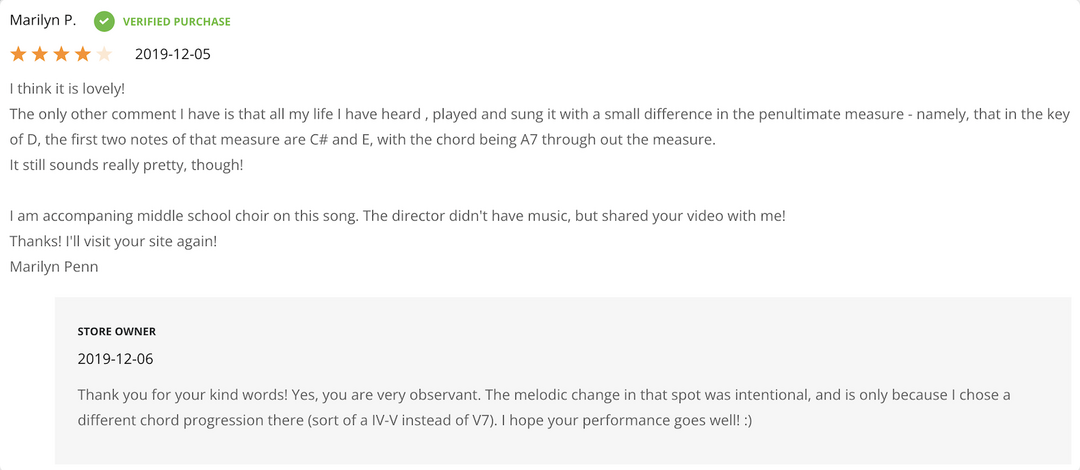This screenshot has width=1080, height=470.
Task: Click the fourth orange rating star
Action: (x=83, y=54)
